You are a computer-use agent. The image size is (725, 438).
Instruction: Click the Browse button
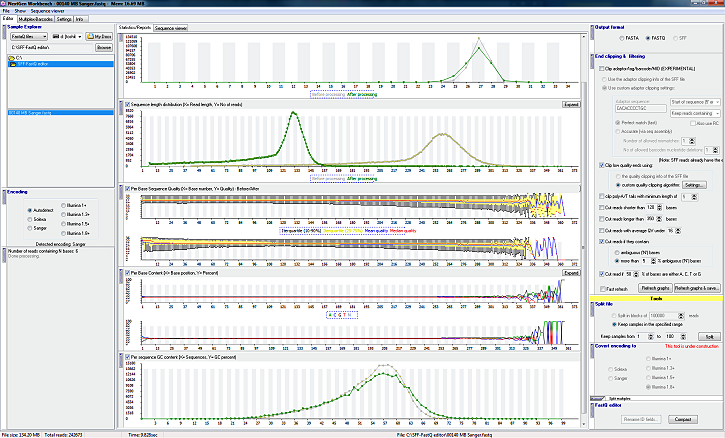[104, 47]
